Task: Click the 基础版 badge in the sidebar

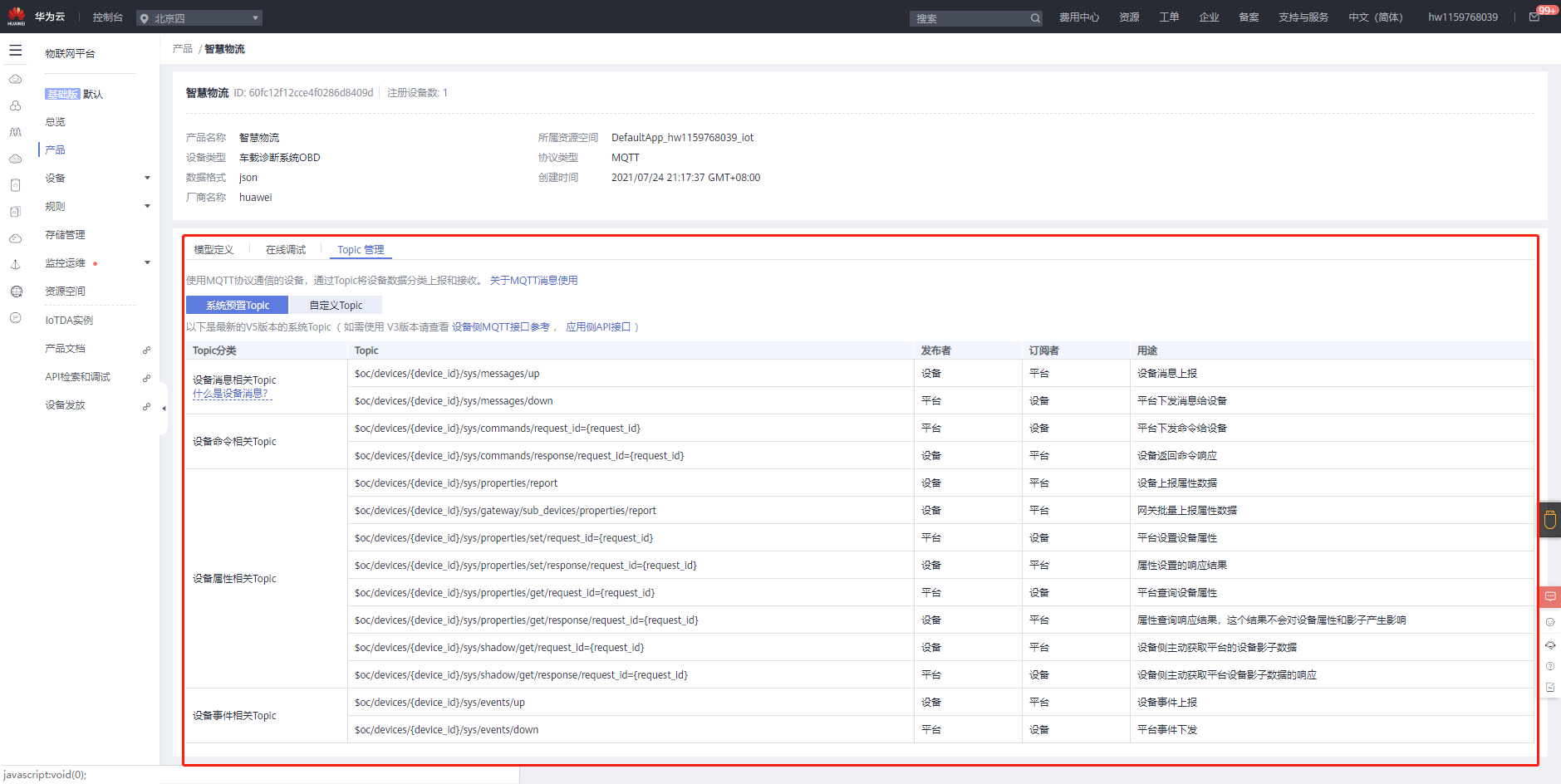Action: (62, 94)
